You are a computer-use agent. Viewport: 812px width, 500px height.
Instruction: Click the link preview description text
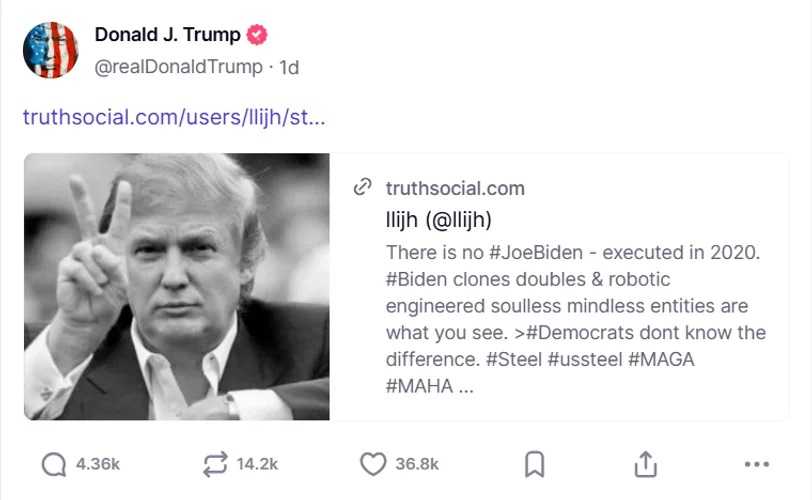tap(575, 319)
